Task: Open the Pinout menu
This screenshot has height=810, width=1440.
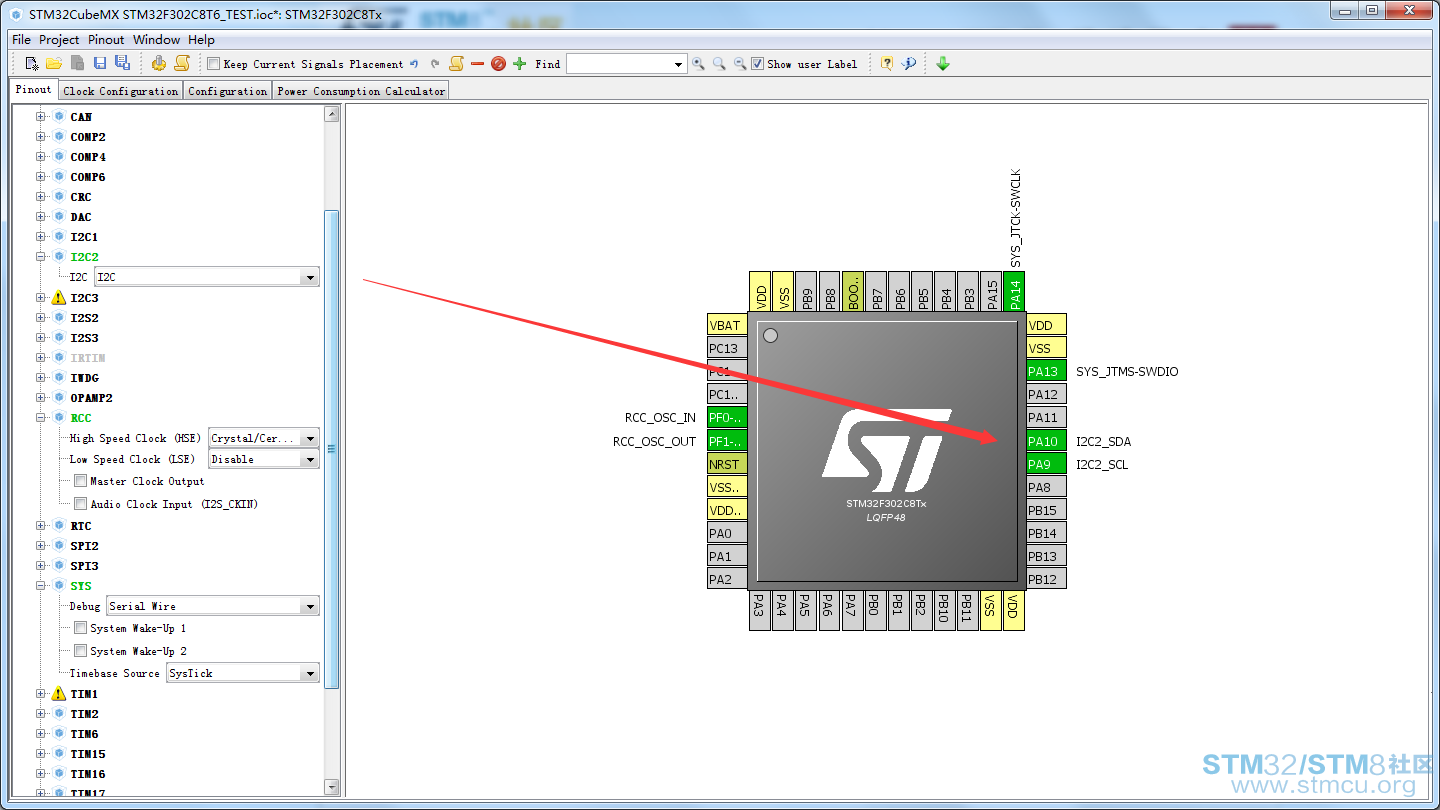Action: 106,40
